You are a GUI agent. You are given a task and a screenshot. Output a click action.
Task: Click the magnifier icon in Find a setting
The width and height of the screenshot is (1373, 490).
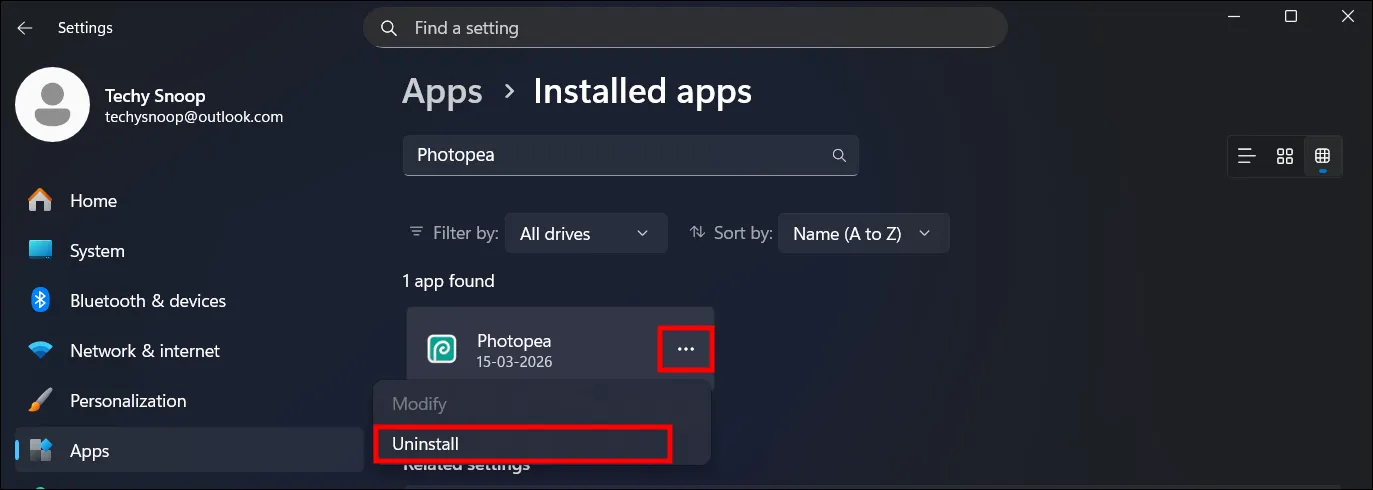389,28
